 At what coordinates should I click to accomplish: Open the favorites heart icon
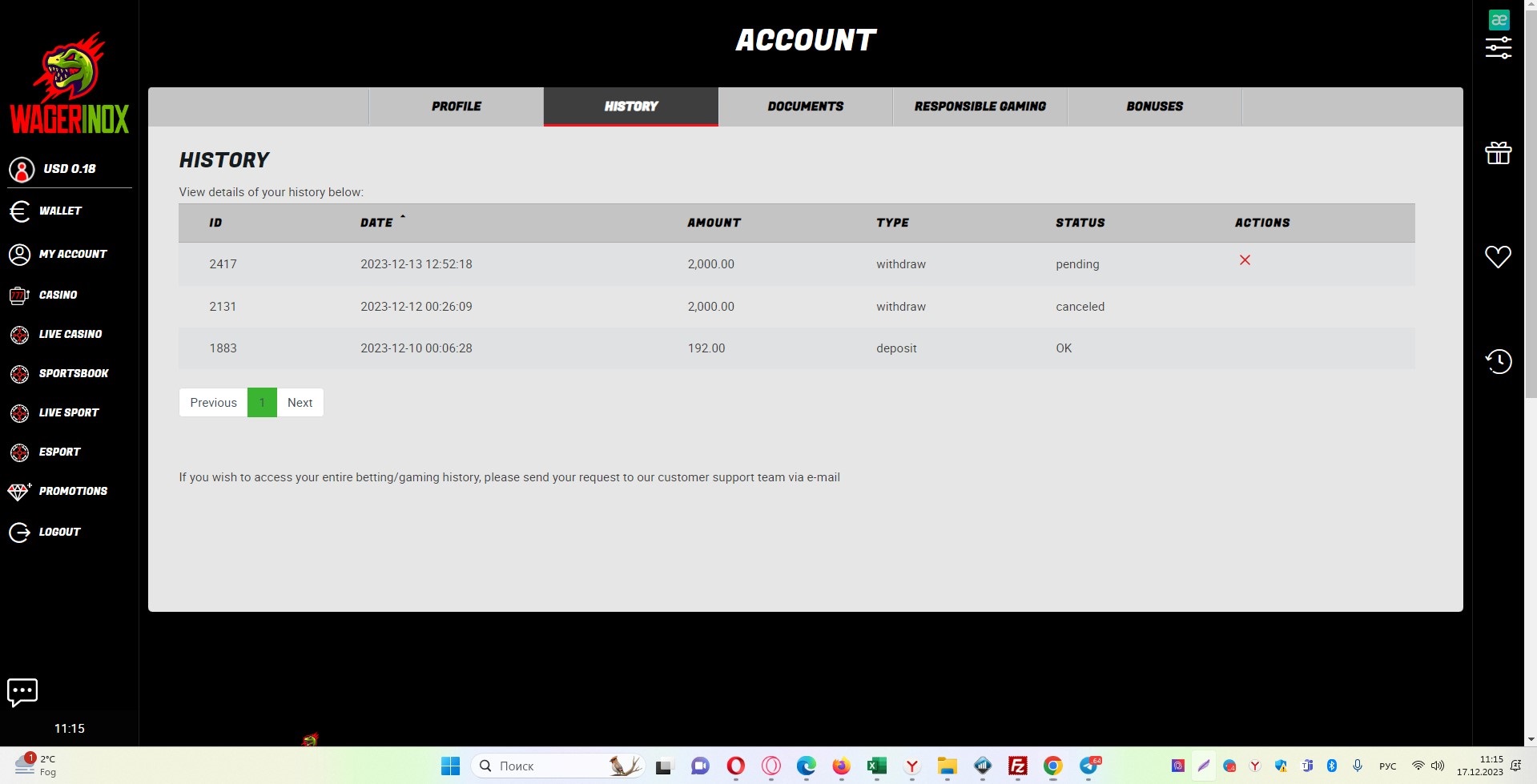click(x=1499, y=256)
